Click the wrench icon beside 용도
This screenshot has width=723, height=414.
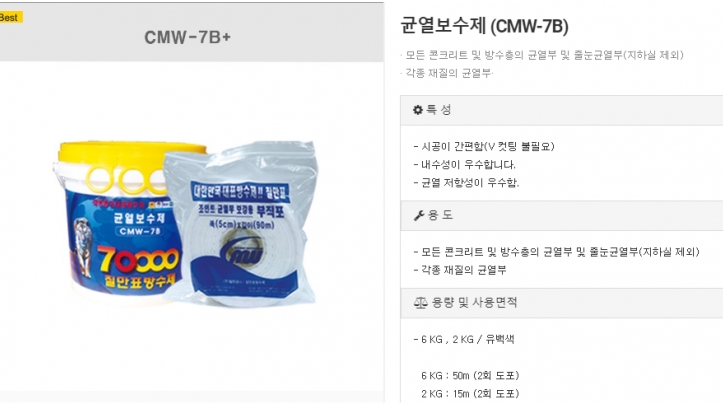419,215
